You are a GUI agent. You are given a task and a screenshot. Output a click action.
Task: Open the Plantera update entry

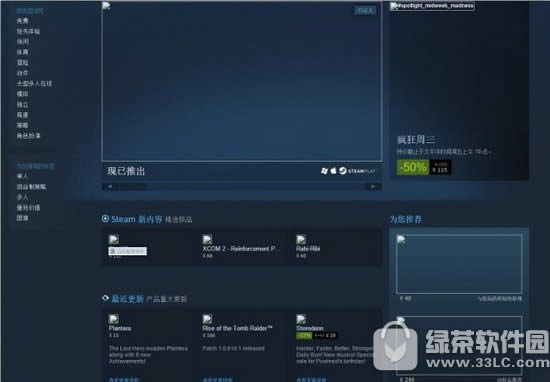pos(120,328)
